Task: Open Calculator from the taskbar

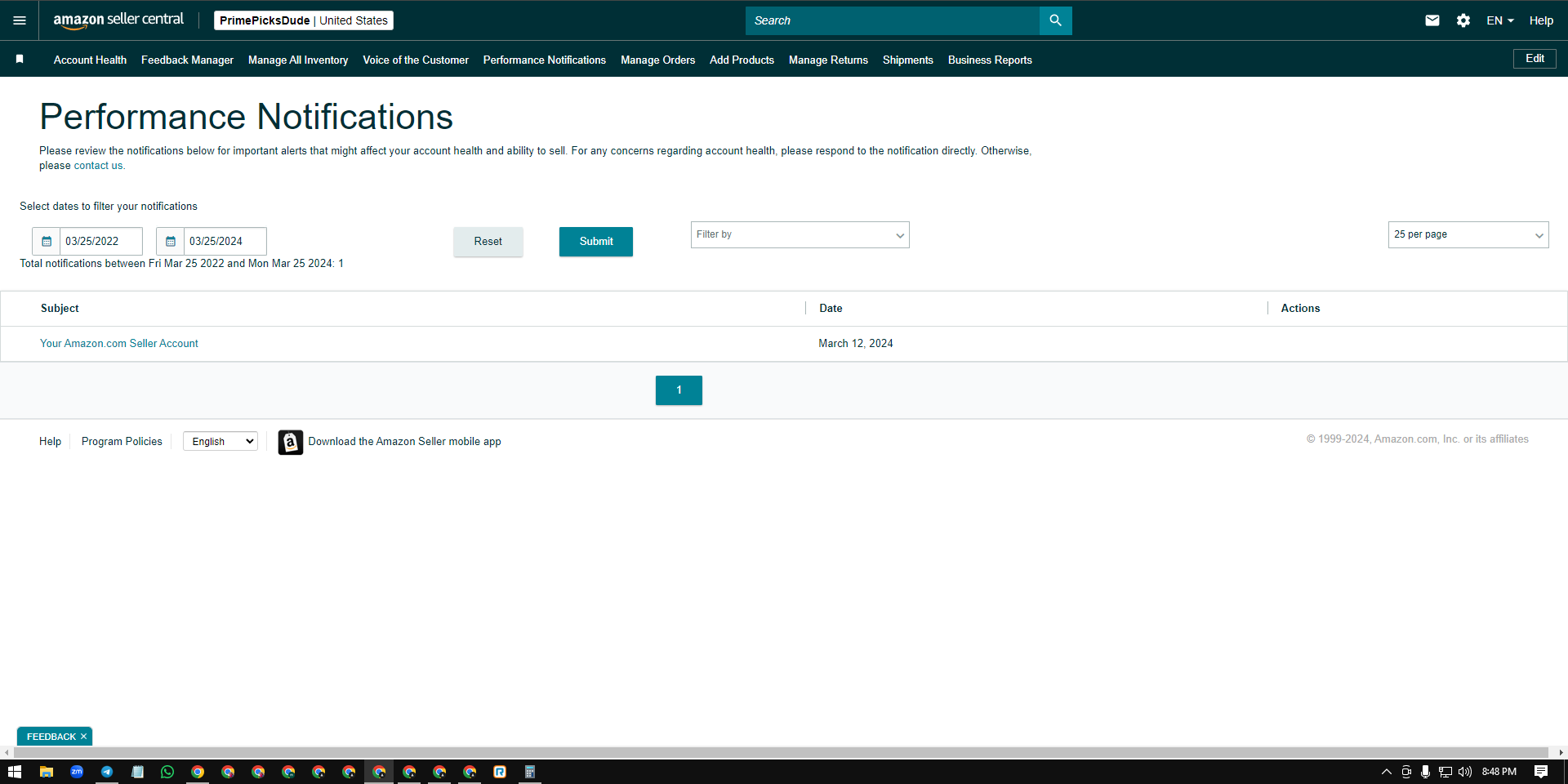Action: pyautogui.click(x=530, y=772)
